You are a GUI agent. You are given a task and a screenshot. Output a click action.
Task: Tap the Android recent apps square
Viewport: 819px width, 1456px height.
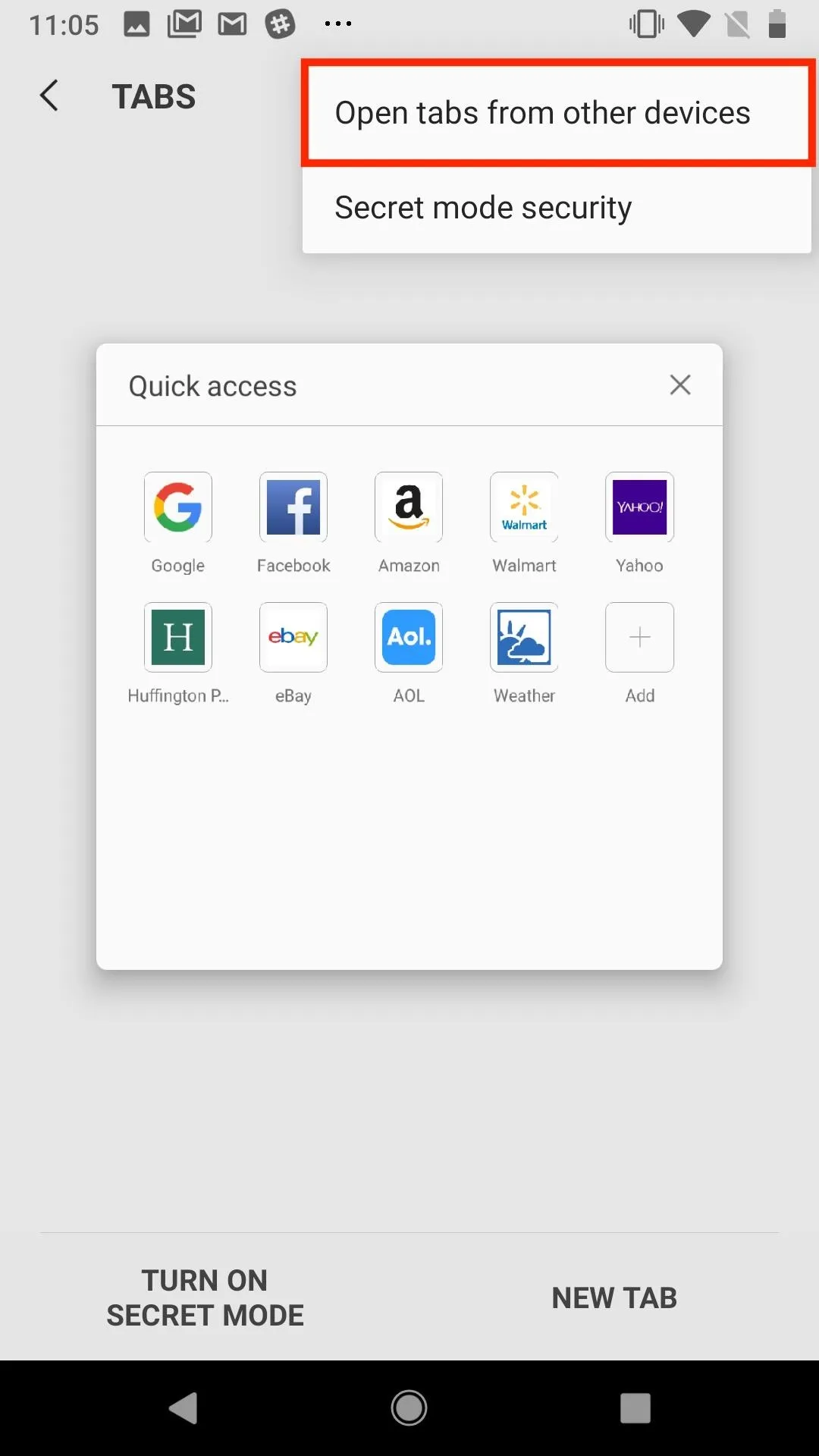point(635,1408)
